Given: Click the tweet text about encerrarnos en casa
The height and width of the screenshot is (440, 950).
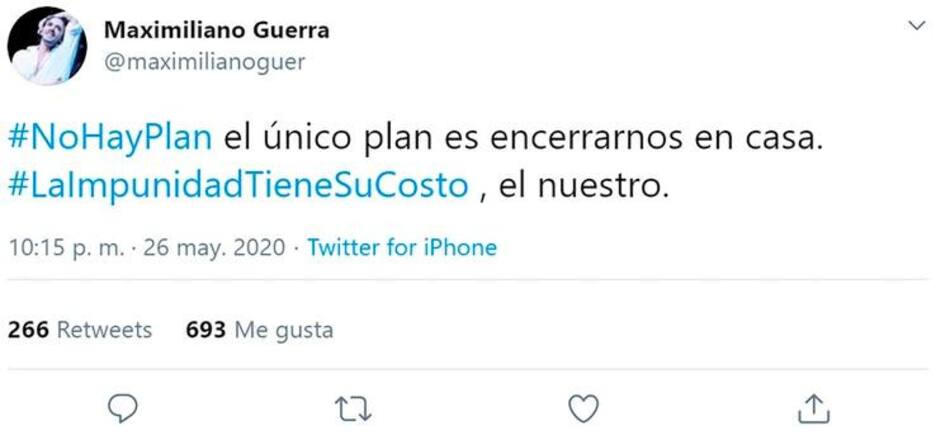Looking at the screenshot, I should point(417,162).
